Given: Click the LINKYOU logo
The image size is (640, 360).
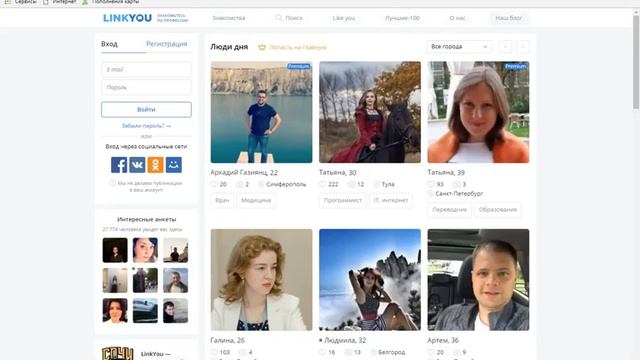Looking at the screenshot, I should pyautogui.click(x=127, y=18).
